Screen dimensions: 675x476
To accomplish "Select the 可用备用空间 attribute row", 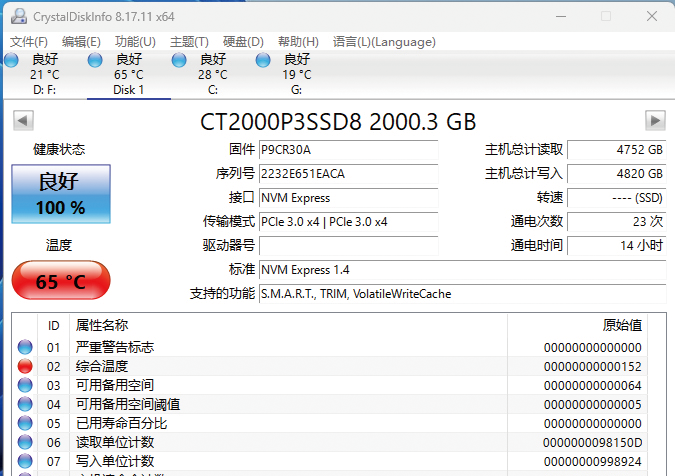I will click(x=330, y=385).
